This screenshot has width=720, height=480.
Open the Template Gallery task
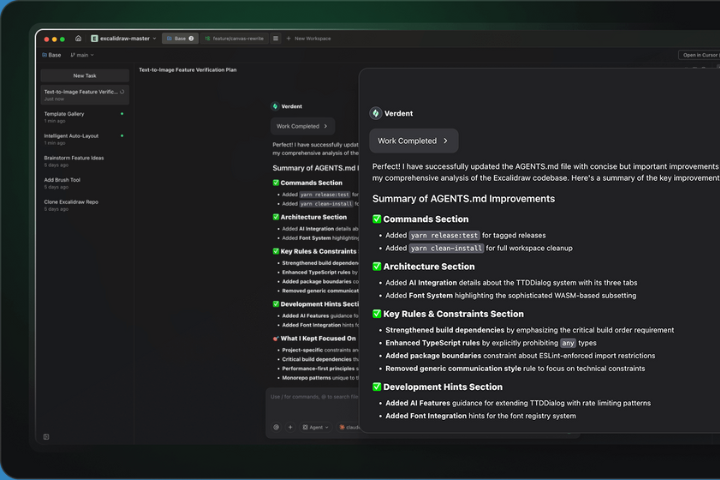tap(85, 117)
